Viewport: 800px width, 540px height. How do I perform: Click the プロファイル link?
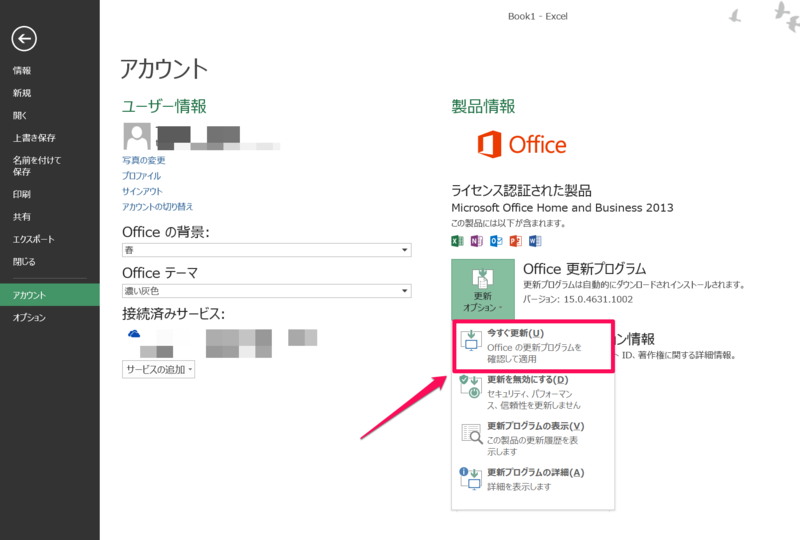[x=141, y=176]
